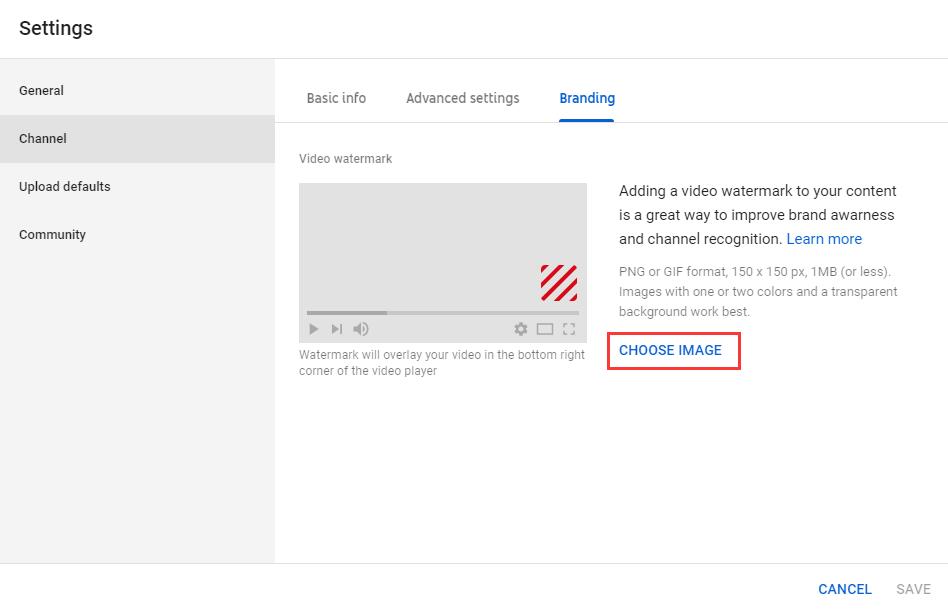Click the settings gear icon in preview player
Viewport: 948px width, 611px height.
pyautogui.click(x=521, y=329)
